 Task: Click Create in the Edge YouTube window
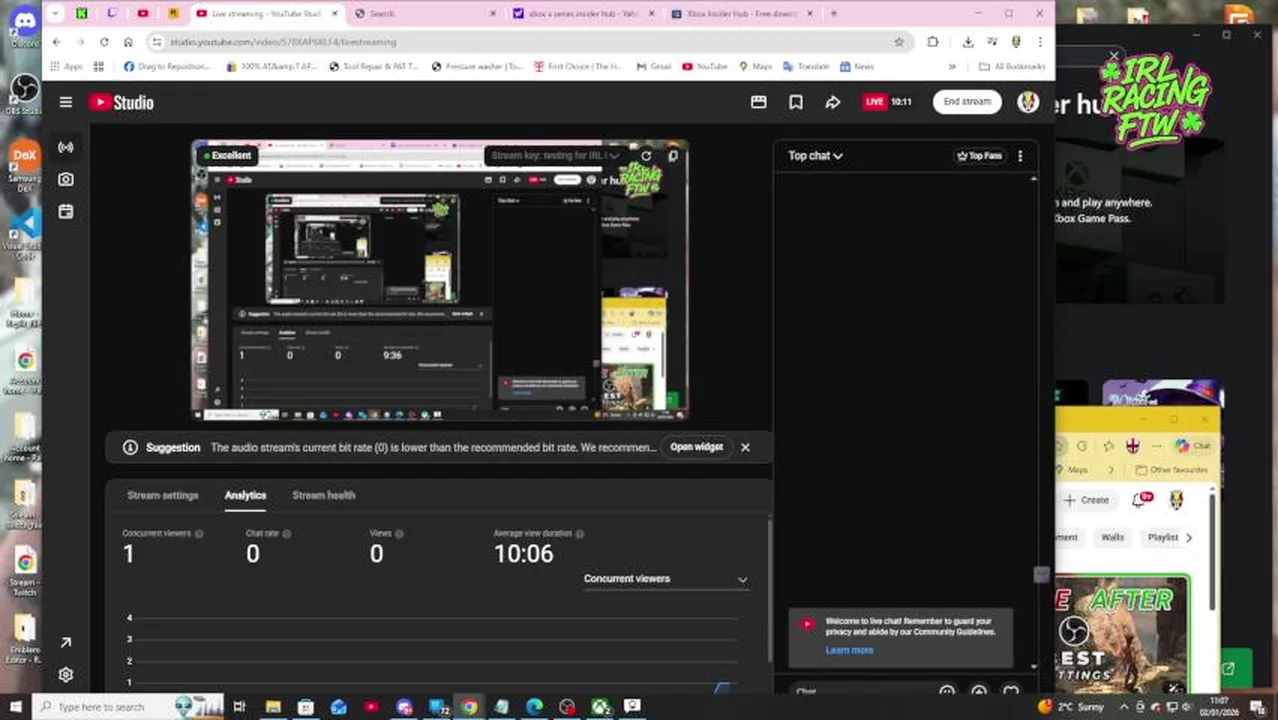(1087, 500)
